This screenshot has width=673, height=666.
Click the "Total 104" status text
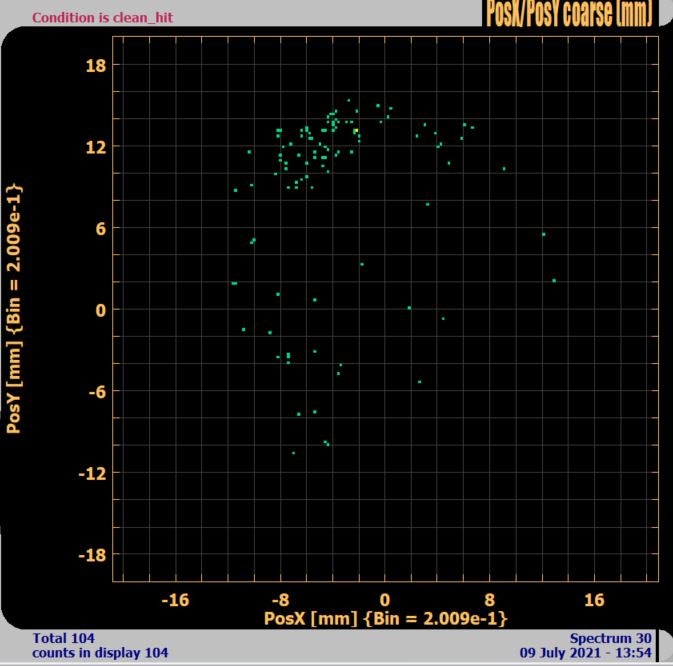tap(65, 638)
